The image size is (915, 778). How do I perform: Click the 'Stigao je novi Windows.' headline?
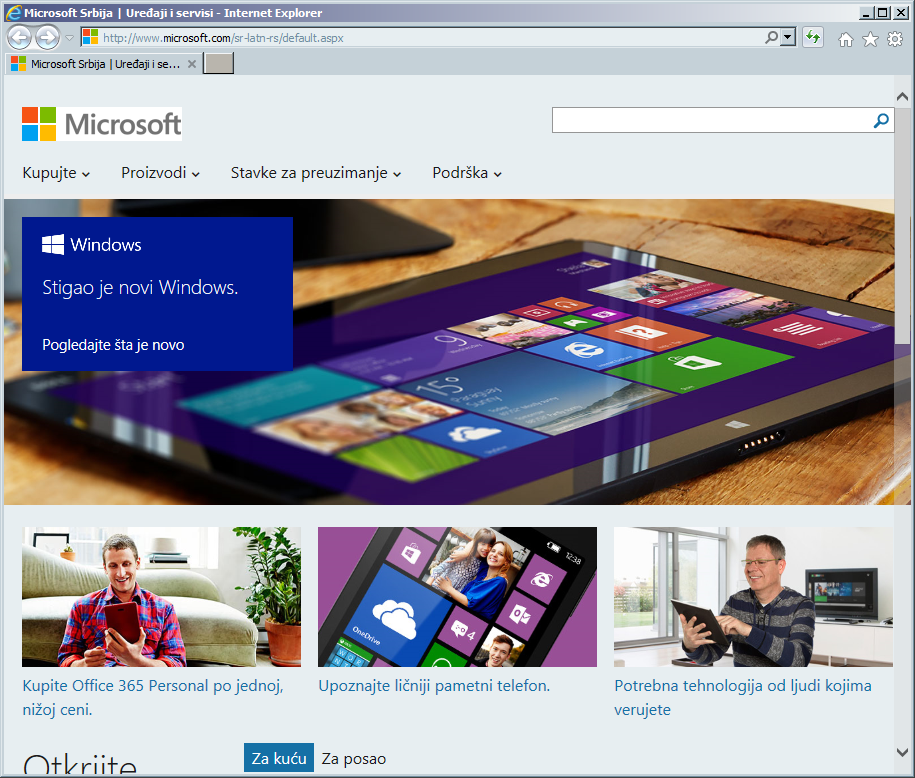pyautogui.click(x=140, y=288)
